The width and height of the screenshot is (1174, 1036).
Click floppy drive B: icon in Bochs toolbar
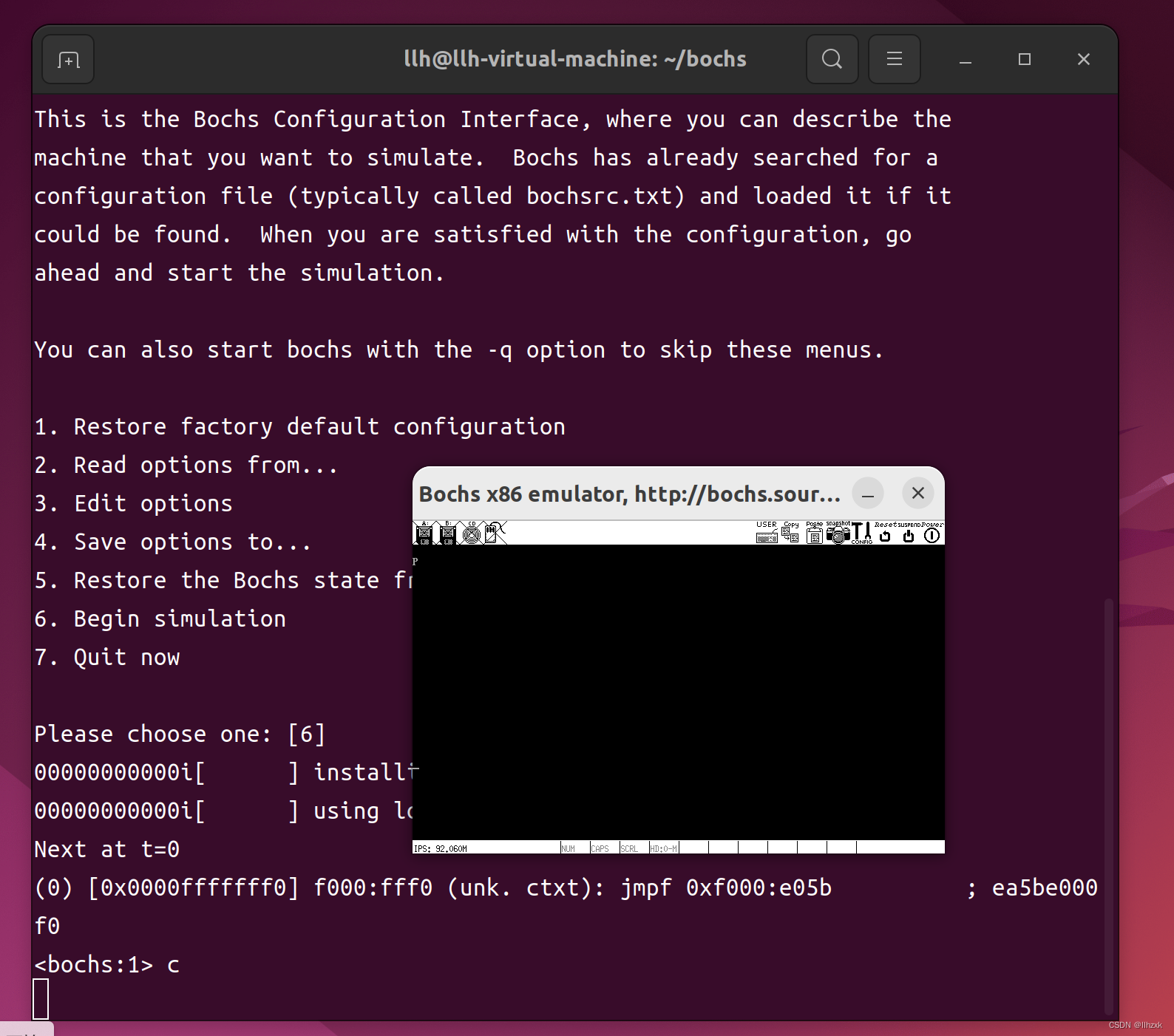pos(447,532)
